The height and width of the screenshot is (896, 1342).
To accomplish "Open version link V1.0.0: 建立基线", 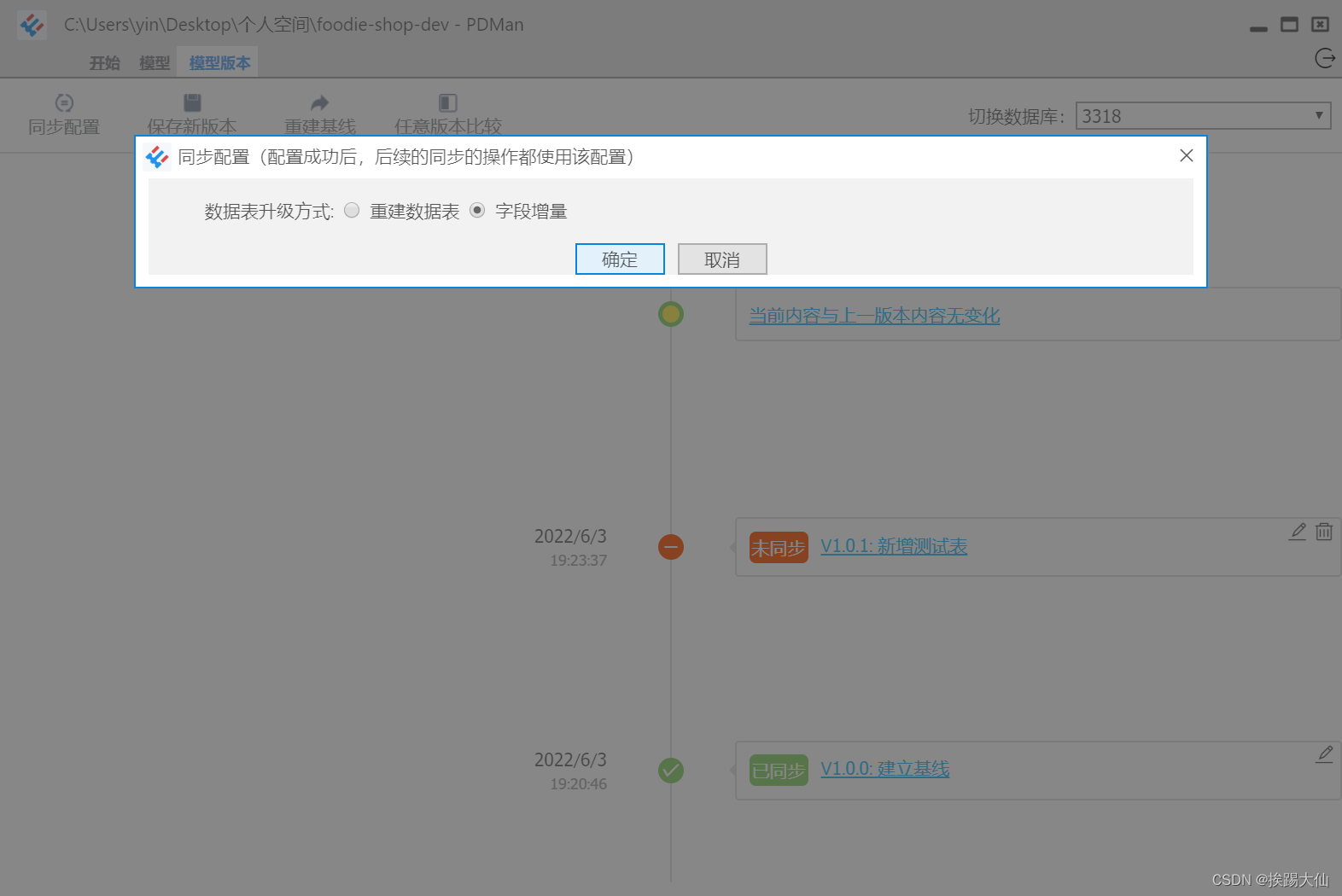I will [x=885, y=769].
